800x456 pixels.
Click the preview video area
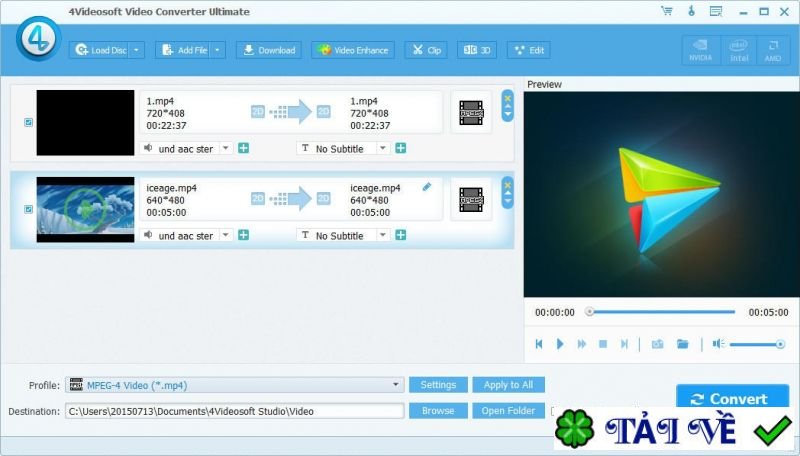[x=662, y=194]
